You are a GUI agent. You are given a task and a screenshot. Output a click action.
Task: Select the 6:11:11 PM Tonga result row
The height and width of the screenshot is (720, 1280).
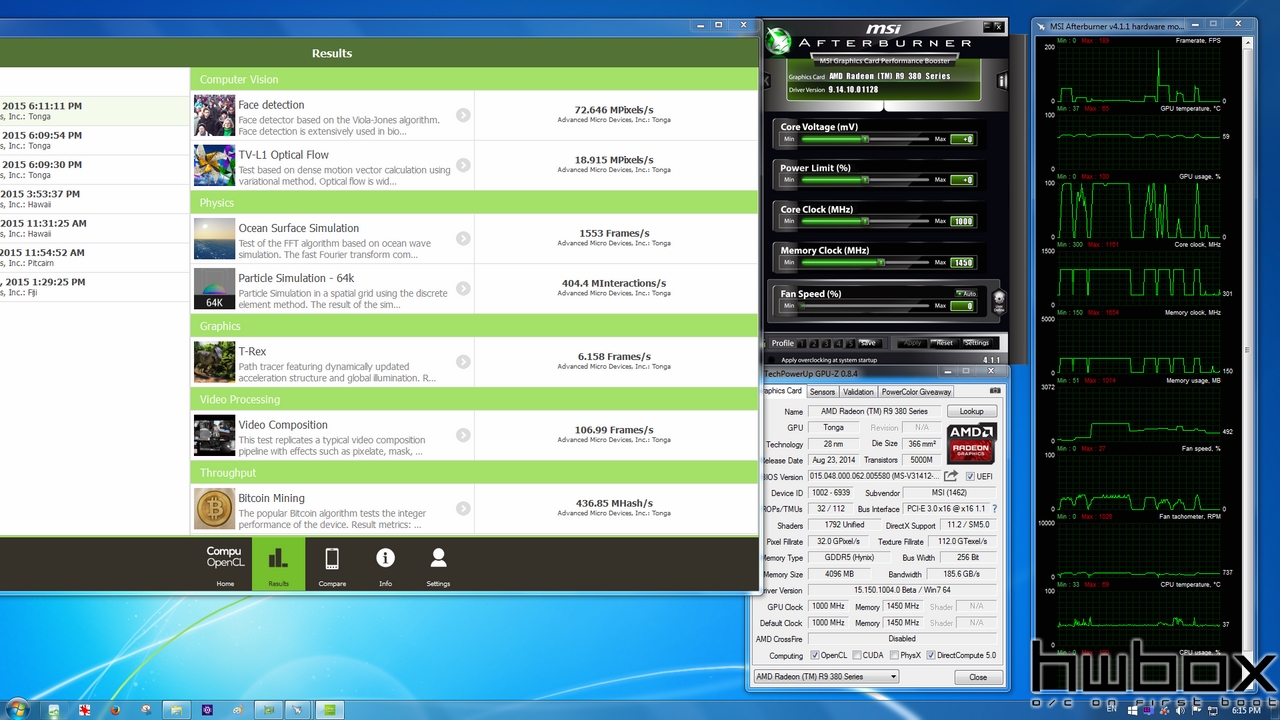(95, 111)
